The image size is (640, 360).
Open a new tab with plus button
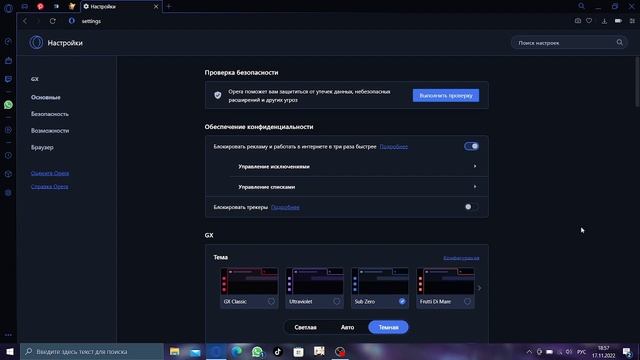pyautogui.click(x=169, y=6)
